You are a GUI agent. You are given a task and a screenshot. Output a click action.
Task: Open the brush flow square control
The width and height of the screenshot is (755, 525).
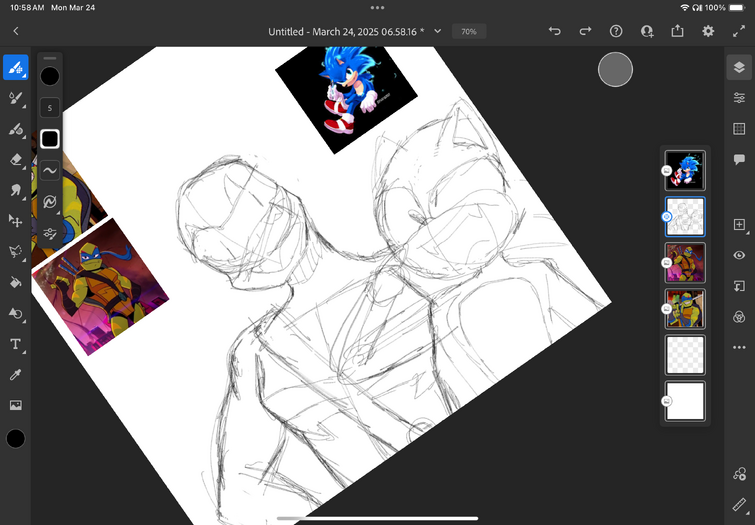50,139
